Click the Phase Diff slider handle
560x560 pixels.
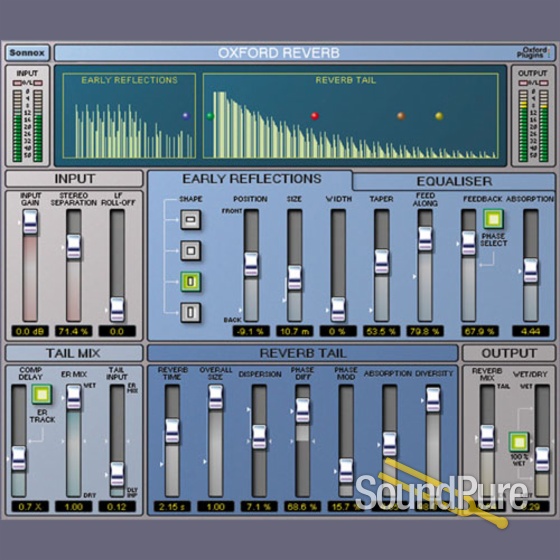[303, 411]
